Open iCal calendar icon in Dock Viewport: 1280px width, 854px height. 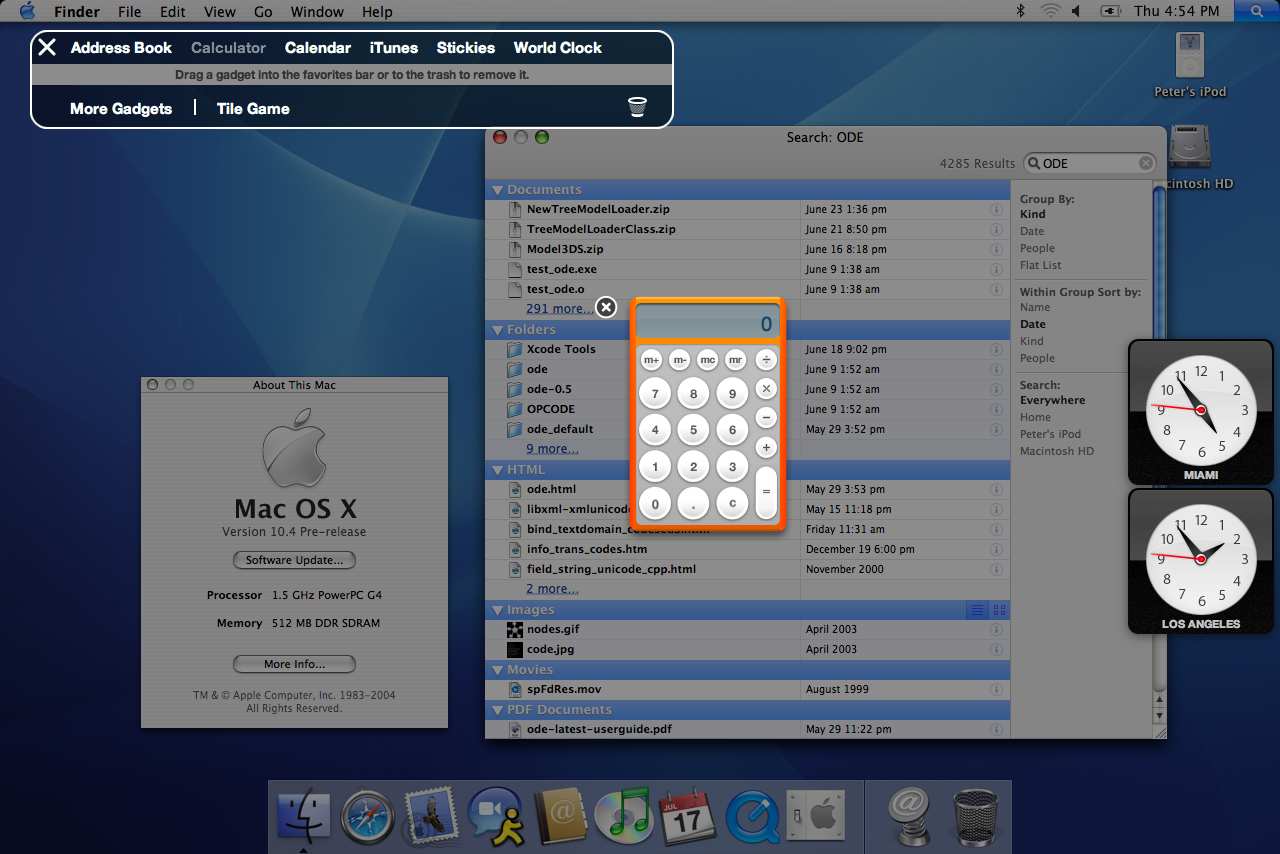[688, 816]
